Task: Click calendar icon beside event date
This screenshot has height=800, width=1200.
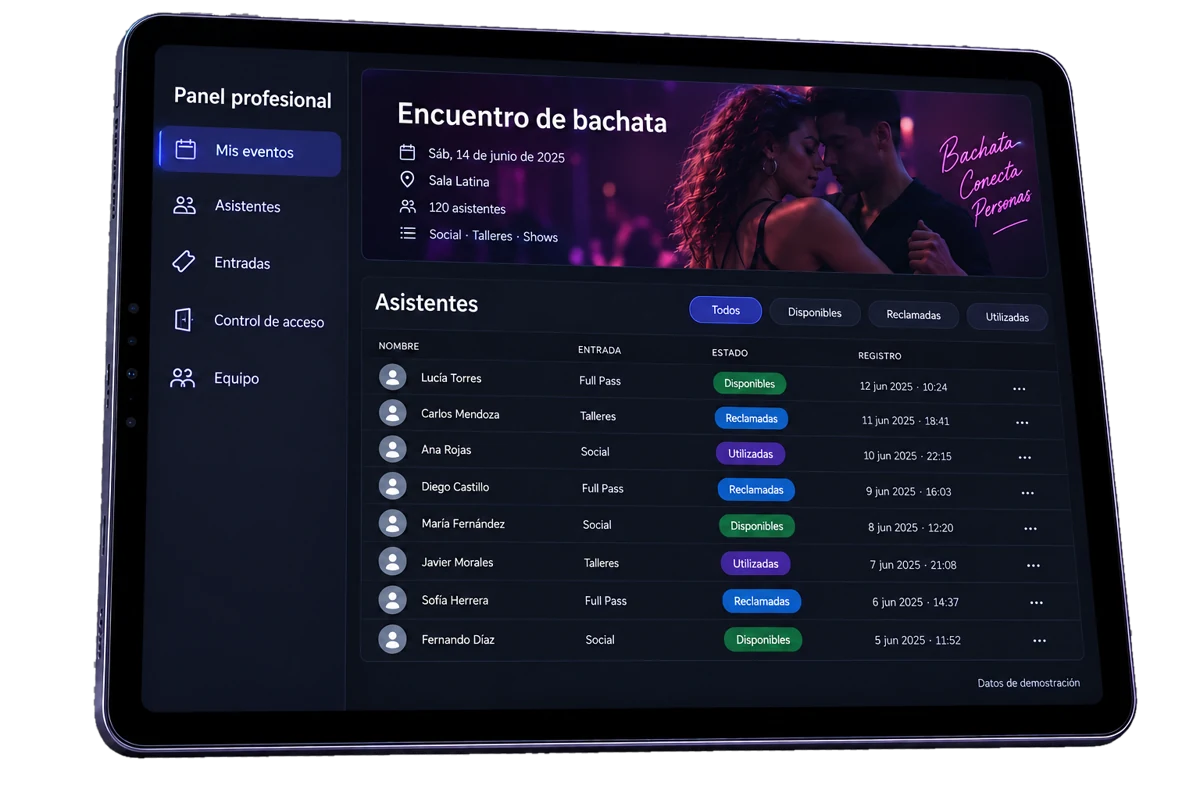Action: click(x=407, y=152)
